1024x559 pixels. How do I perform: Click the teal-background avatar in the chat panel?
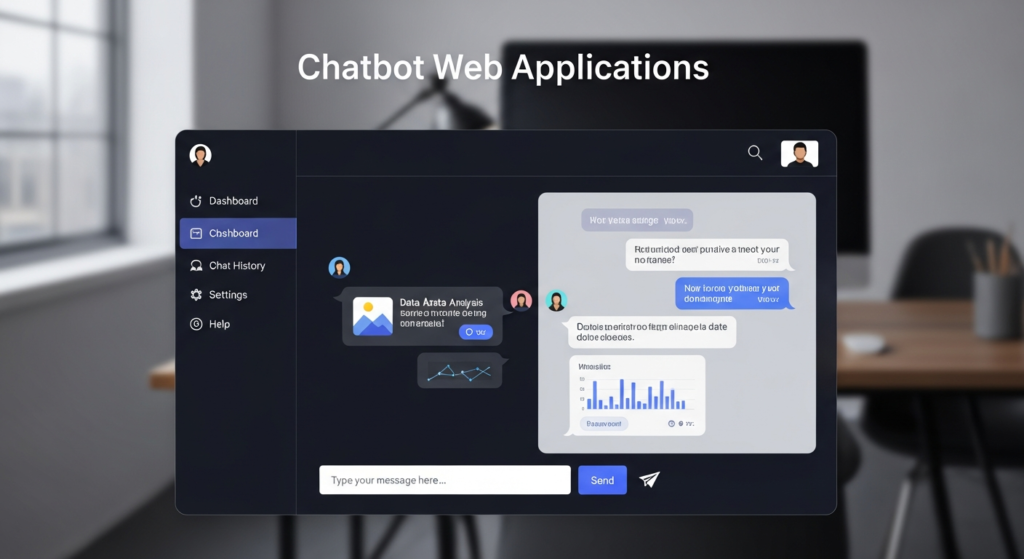(x=556, y=301)
